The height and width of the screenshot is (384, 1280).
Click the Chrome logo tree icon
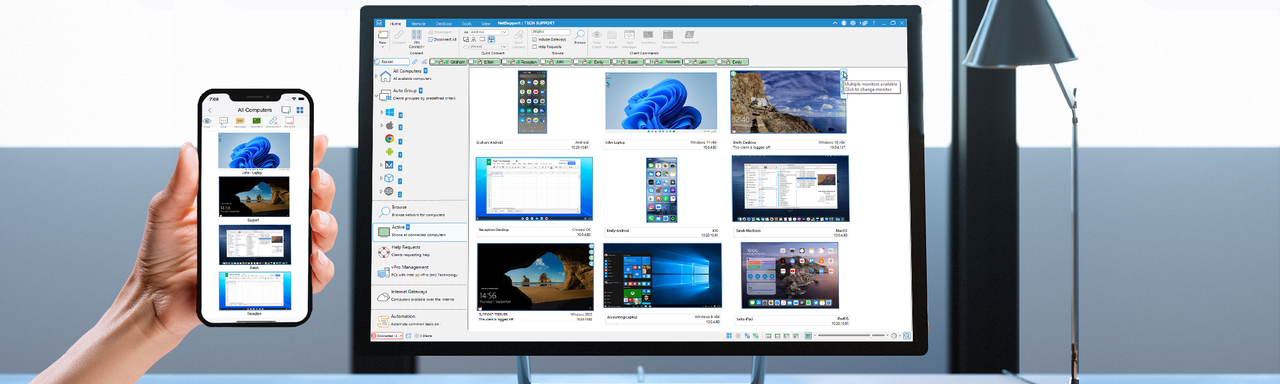pyautogui.click(x=390, y=138)
